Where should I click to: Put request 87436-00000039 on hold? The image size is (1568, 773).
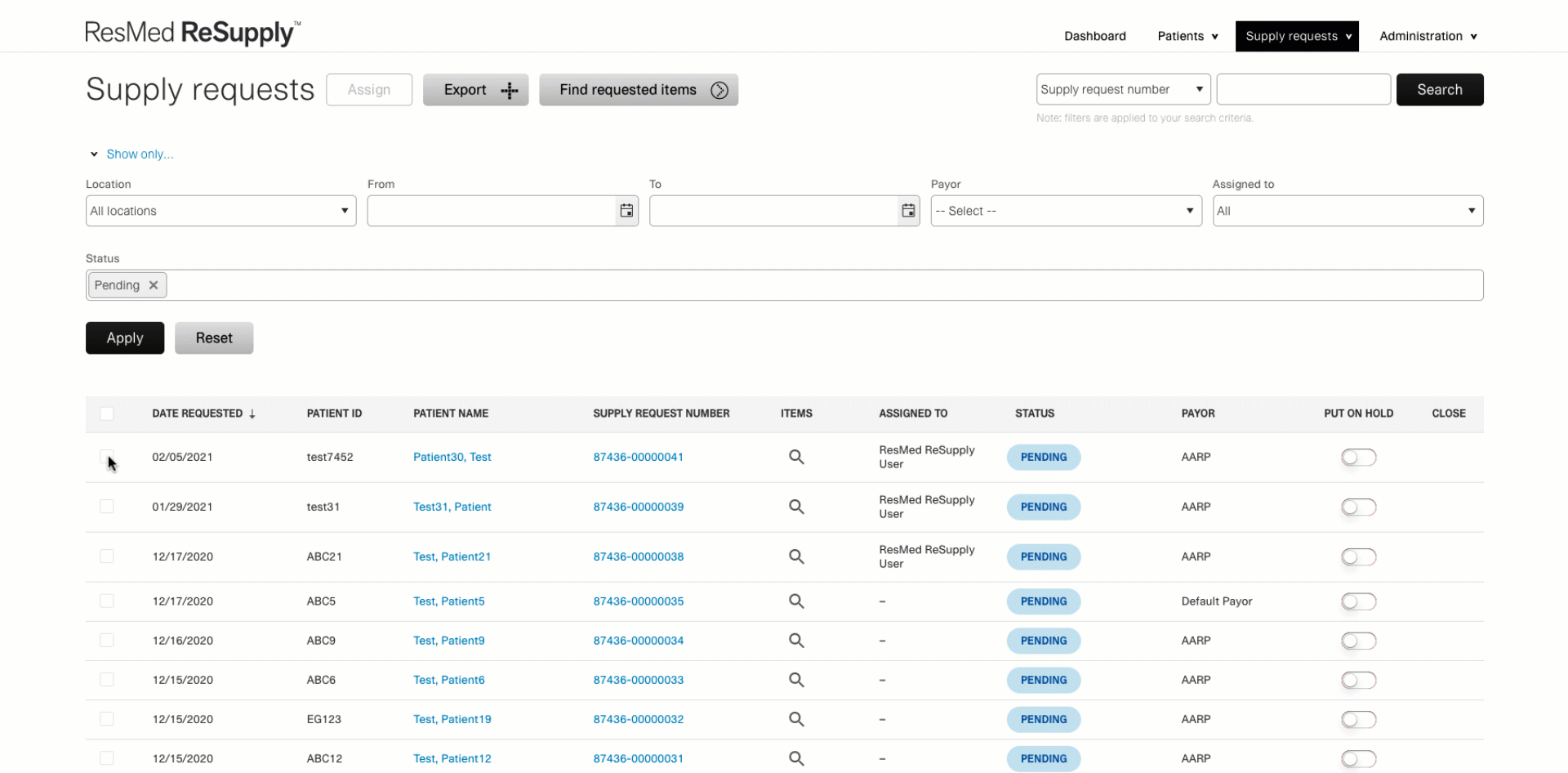coord(1358,507)
